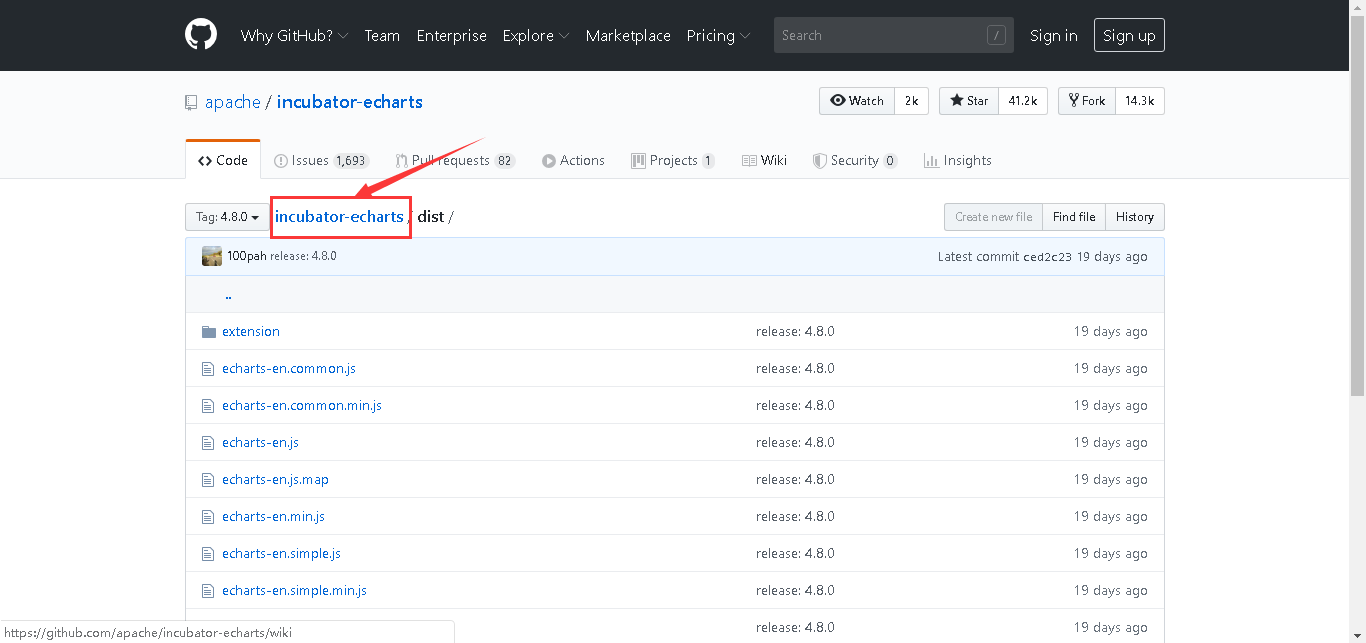Open the commit hash ced2c23

[1047, 257]
